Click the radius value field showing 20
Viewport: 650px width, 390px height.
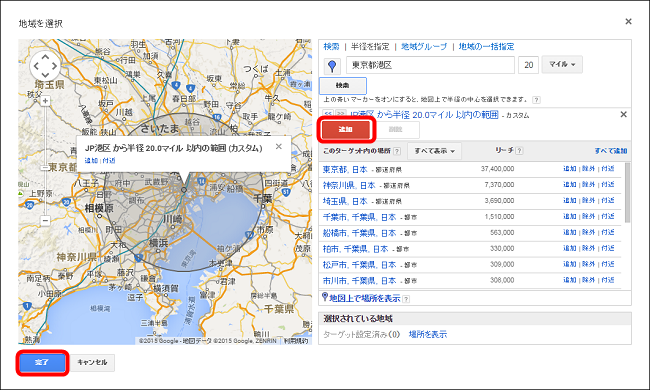(x=529, y=65)
